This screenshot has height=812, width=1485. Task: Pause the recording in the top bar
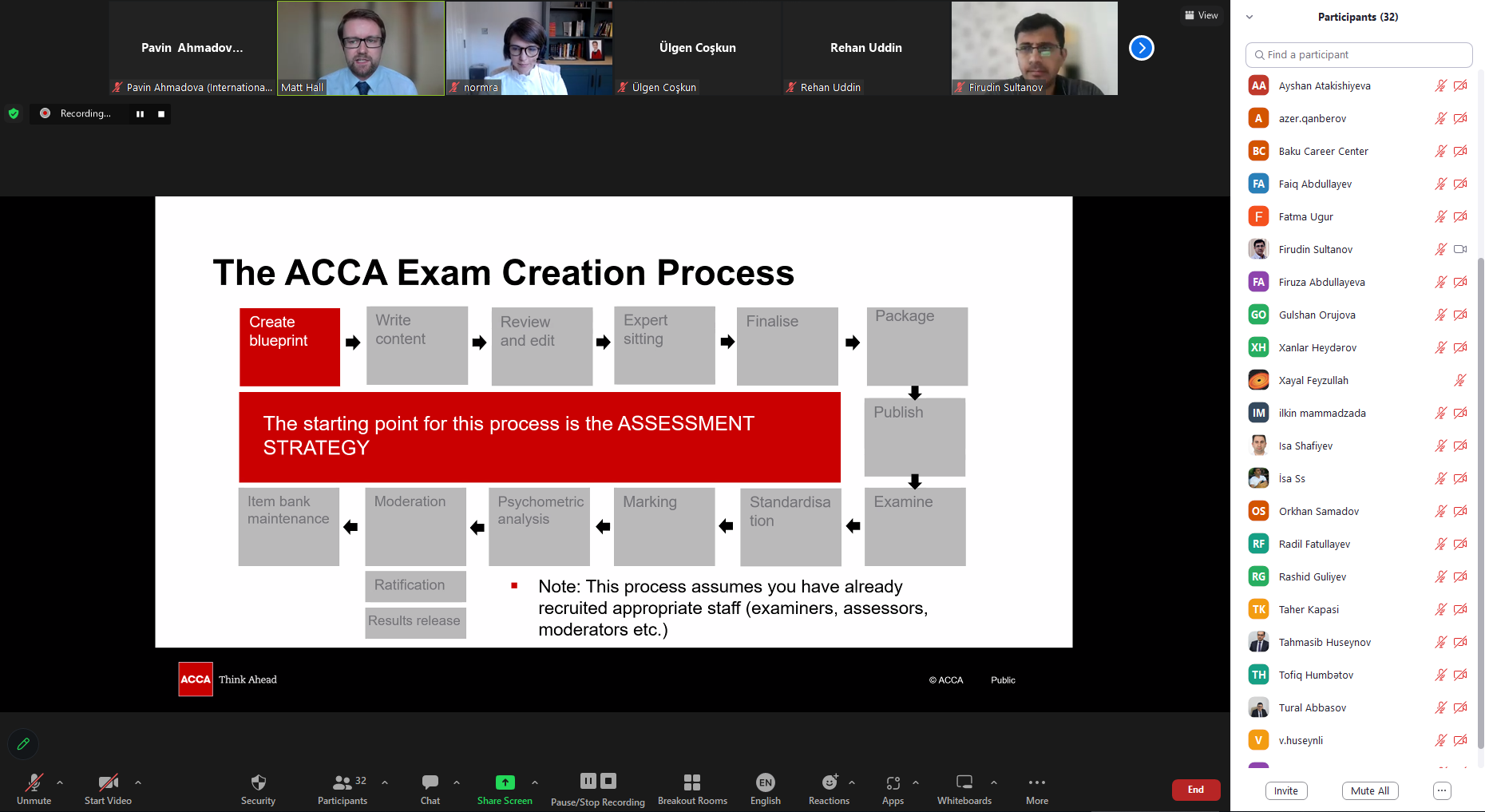(140, 114)
